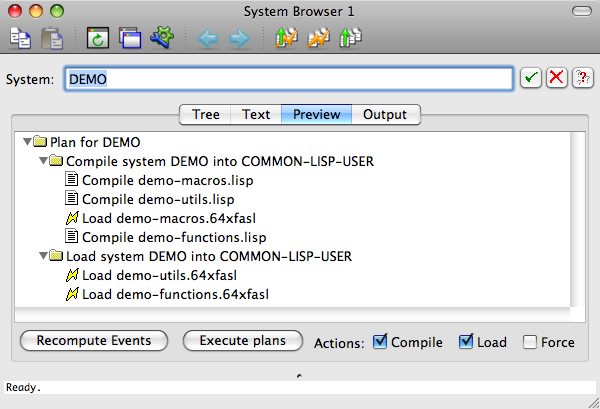Screen dimensions: 600x409
Task: Enable the Force checkbox
Action: click(x=529, y=342)
